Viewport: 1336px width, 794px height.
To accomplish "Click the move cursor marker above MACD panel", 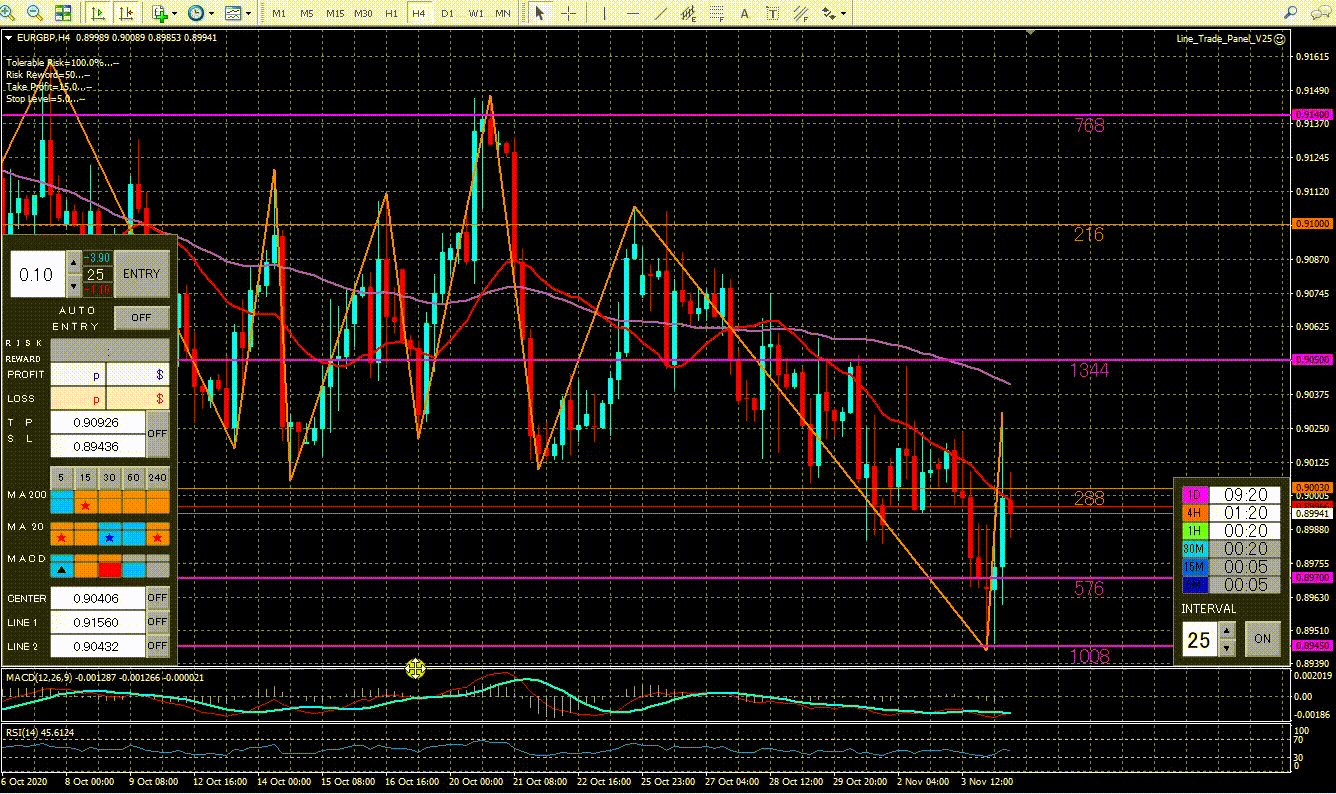I will click(415, 668).
